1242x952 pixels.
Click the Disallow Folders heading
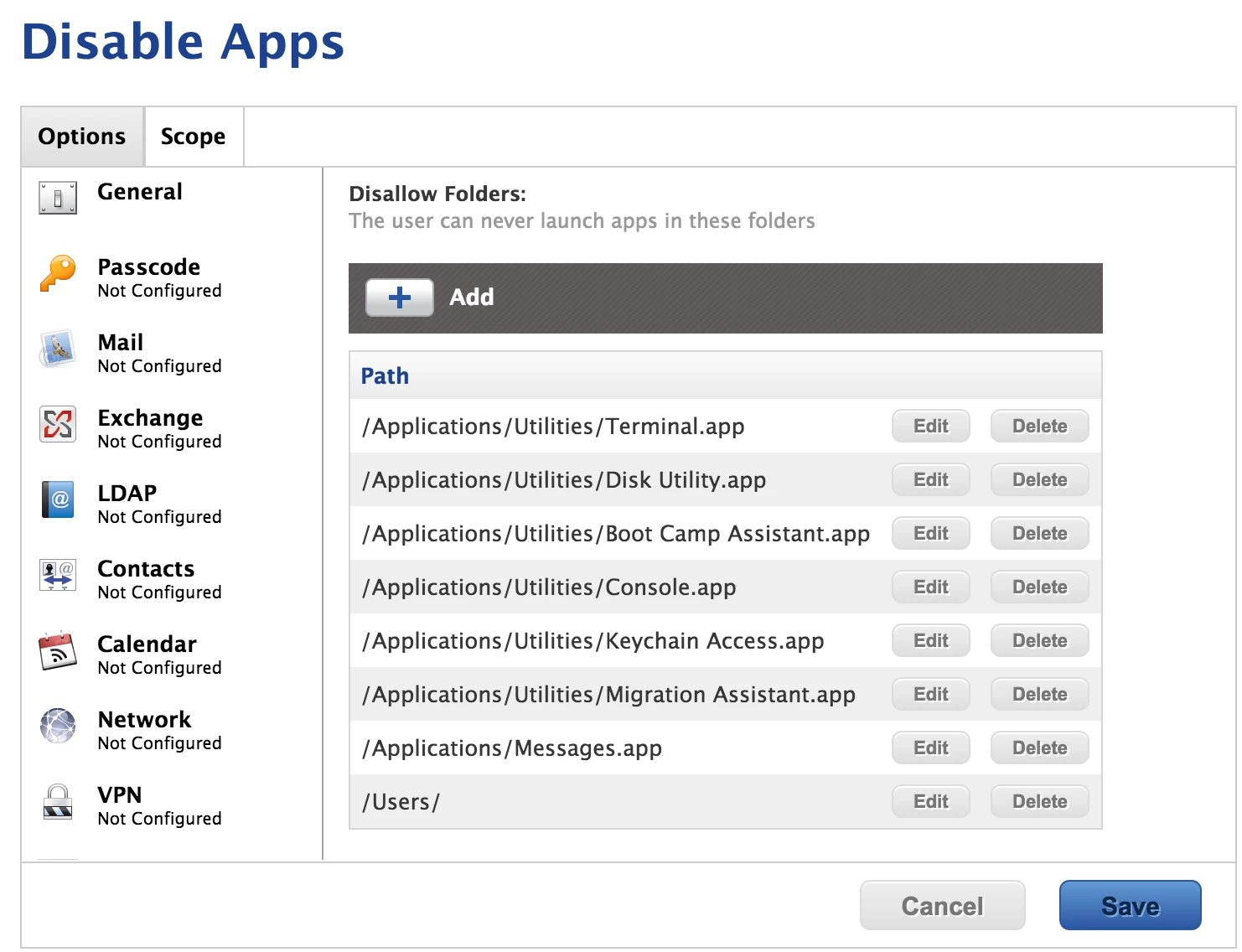coord(437,194)
